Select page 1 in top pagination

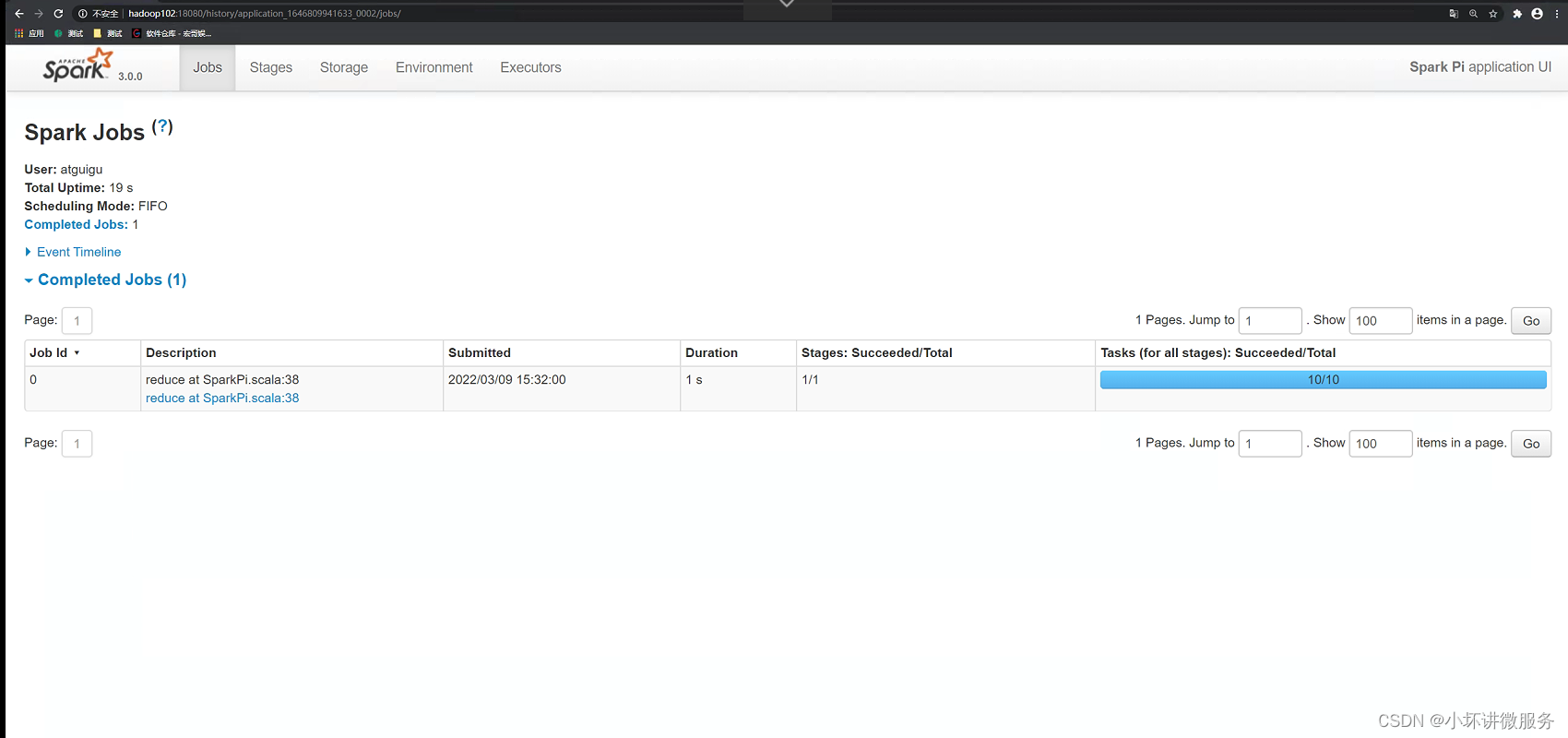(x=77, y=320)
